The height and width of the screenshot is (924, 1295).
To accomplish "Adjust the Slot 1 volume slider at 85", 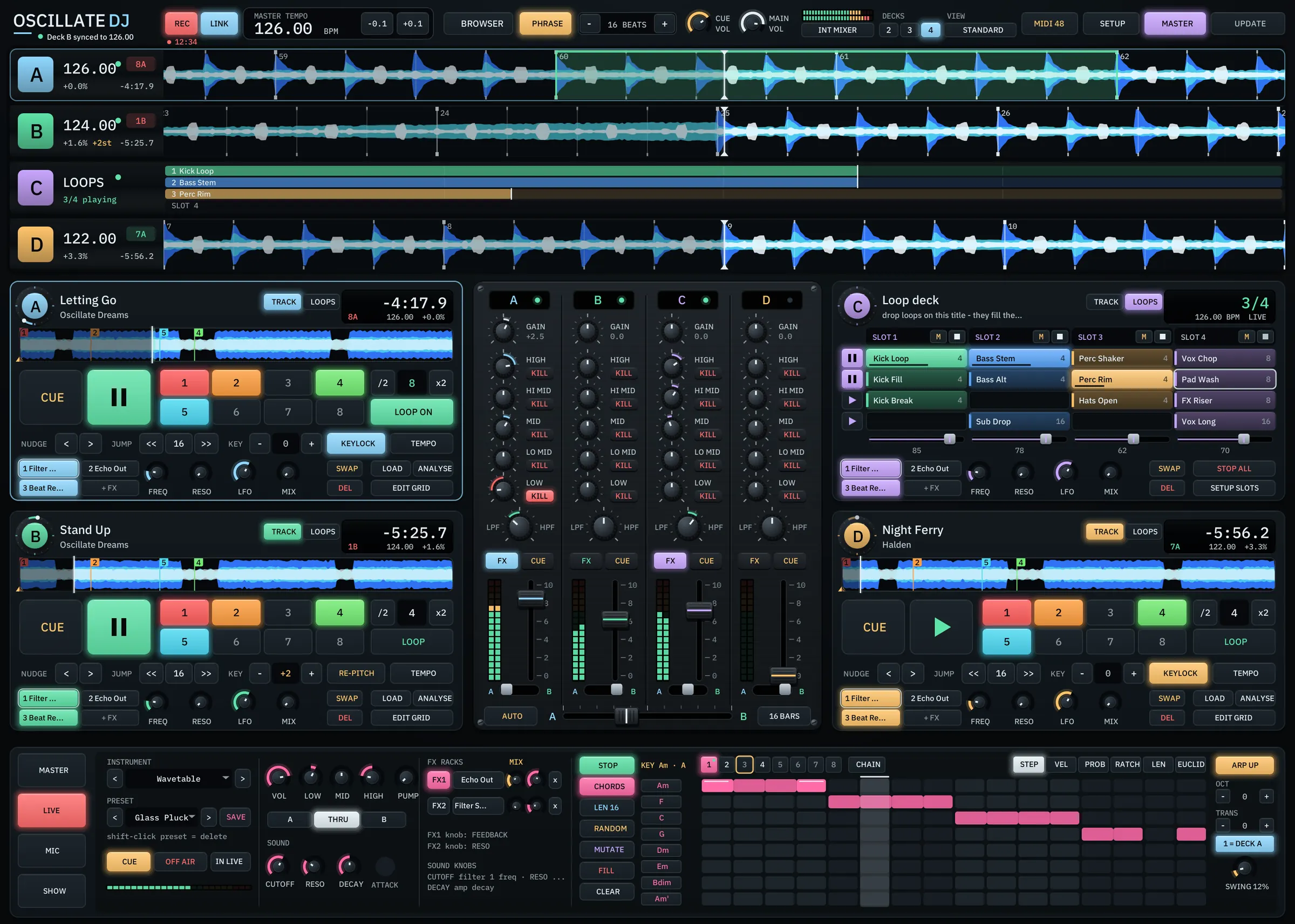I will coord(950,439).
